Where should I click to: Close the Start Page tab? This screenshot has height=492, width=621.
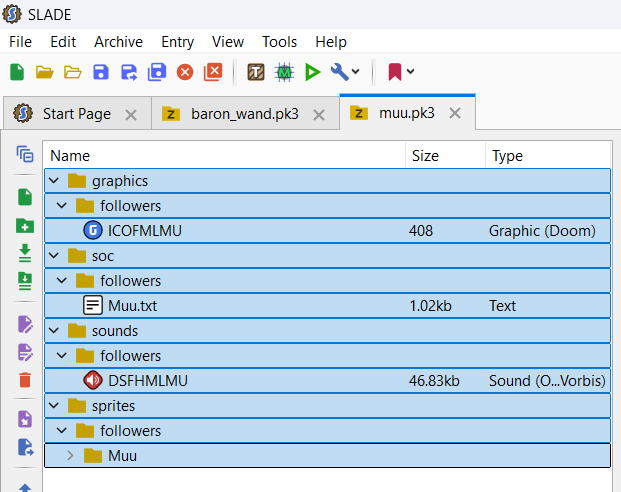131,115
